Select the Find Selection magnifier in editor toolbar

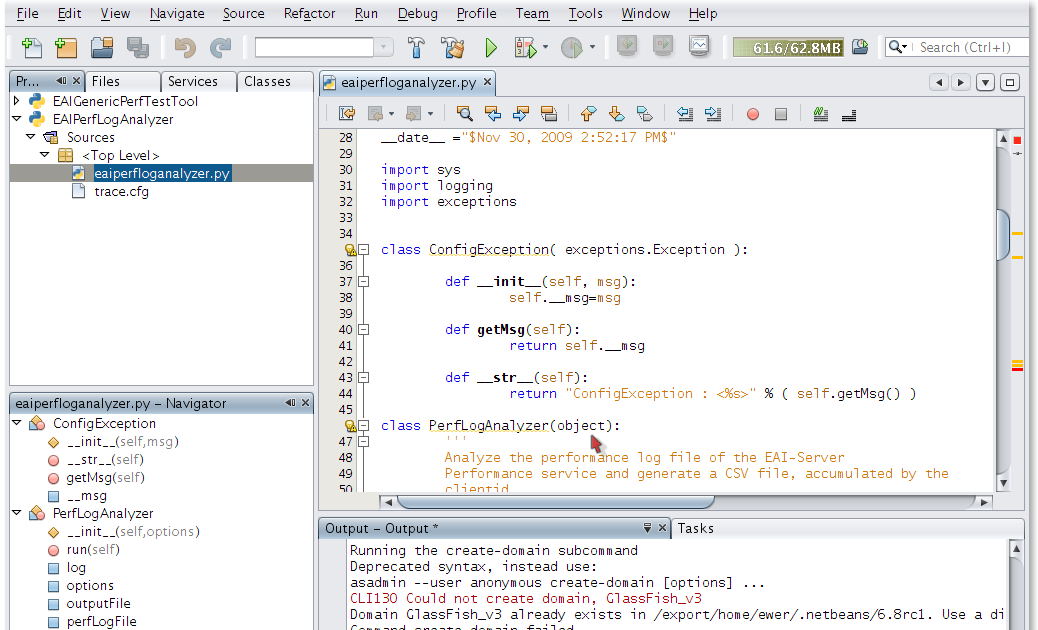[x=464, y=113]
